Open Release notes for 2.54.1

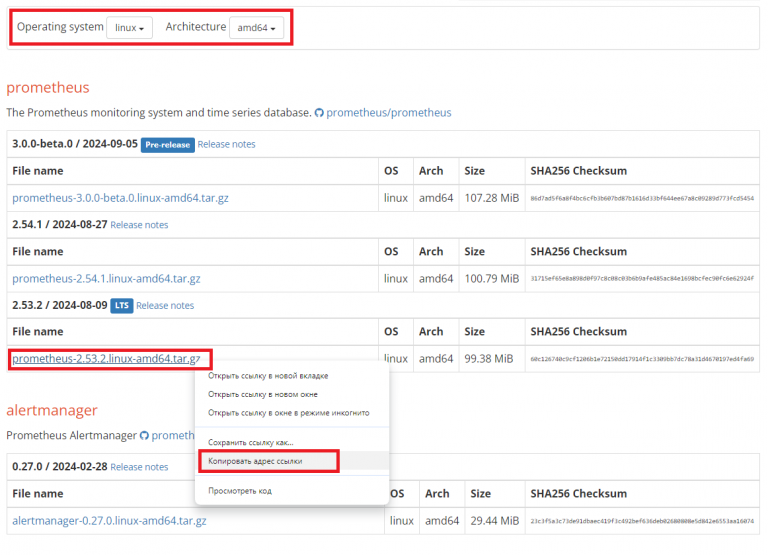pyautogui.click(x=139, y=225)
